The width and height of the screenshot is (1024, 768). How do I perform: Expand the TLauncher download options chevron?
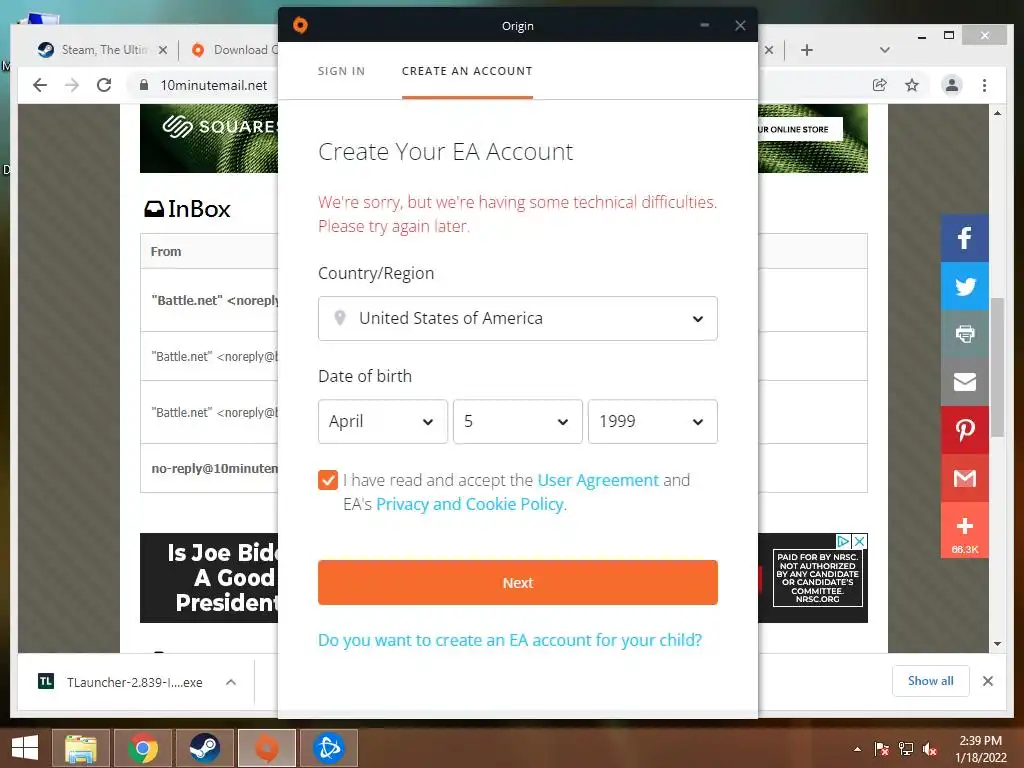(231, 682)
